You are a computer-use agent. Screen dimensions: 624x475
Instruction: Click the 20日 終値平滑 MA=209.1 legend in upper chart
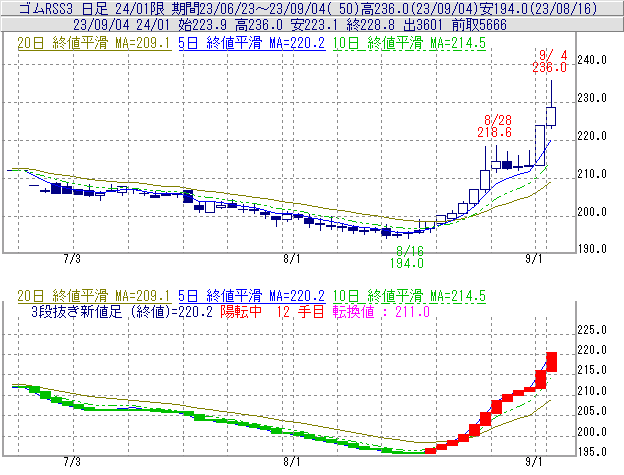coord(94,43)
